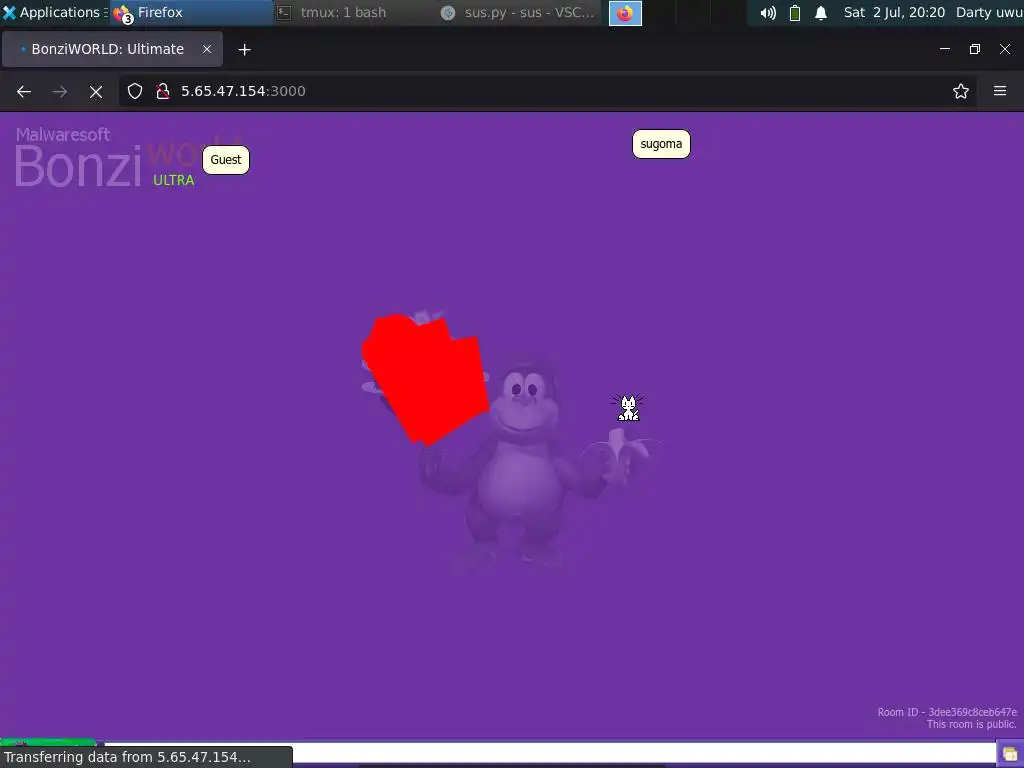Focus the chat message input field
The image size is (1024, 768).
point(549,753)
